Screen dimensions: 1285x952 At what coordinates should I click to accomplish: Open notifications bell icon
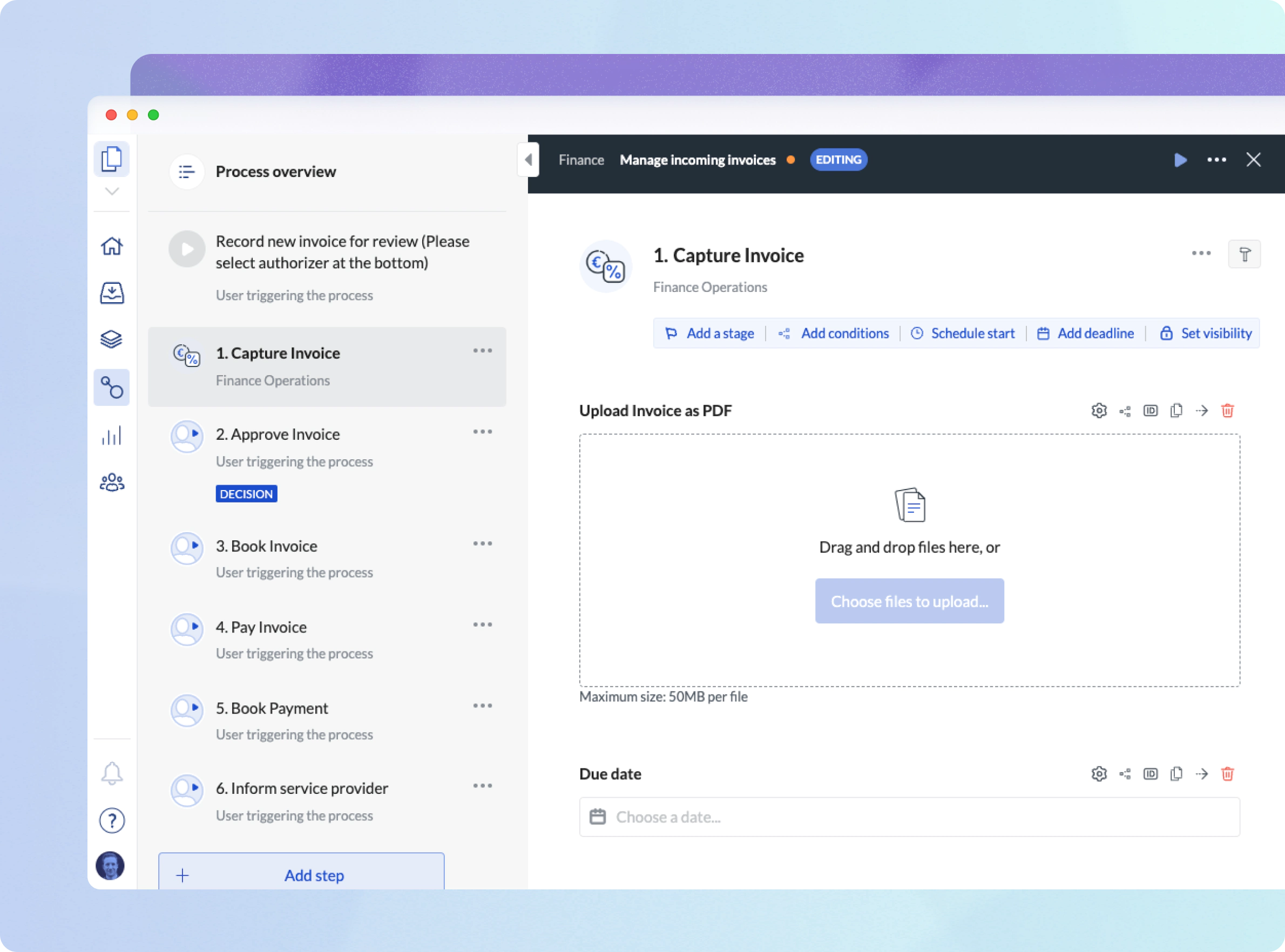[112, 773]
